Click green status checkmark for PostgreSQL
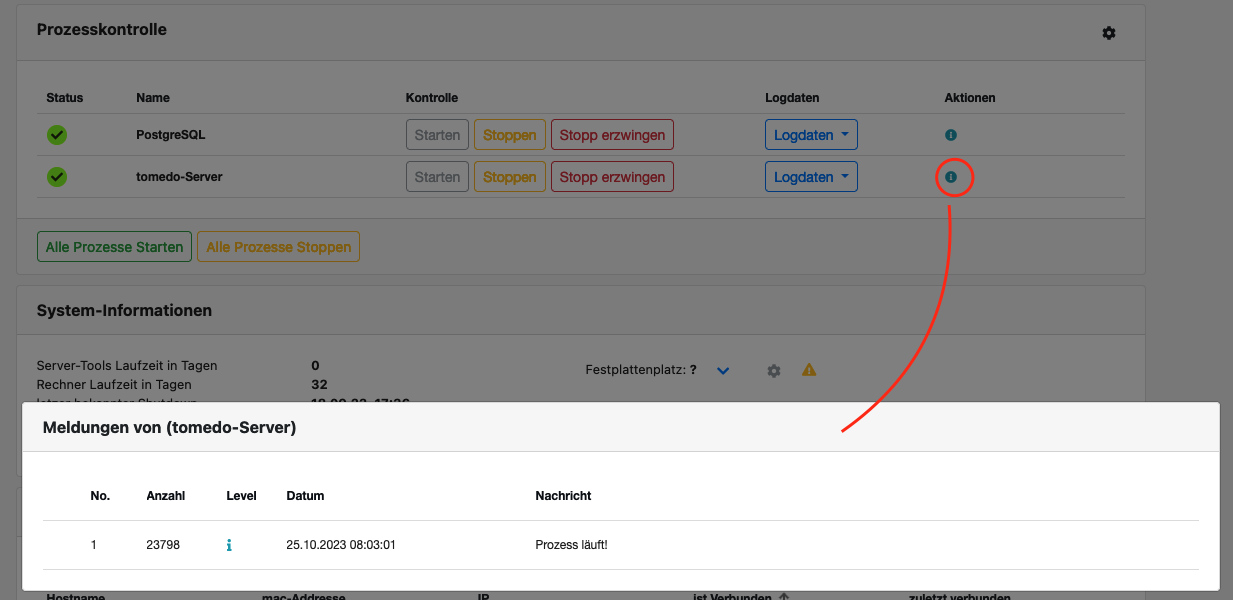 tap(57, 134)
